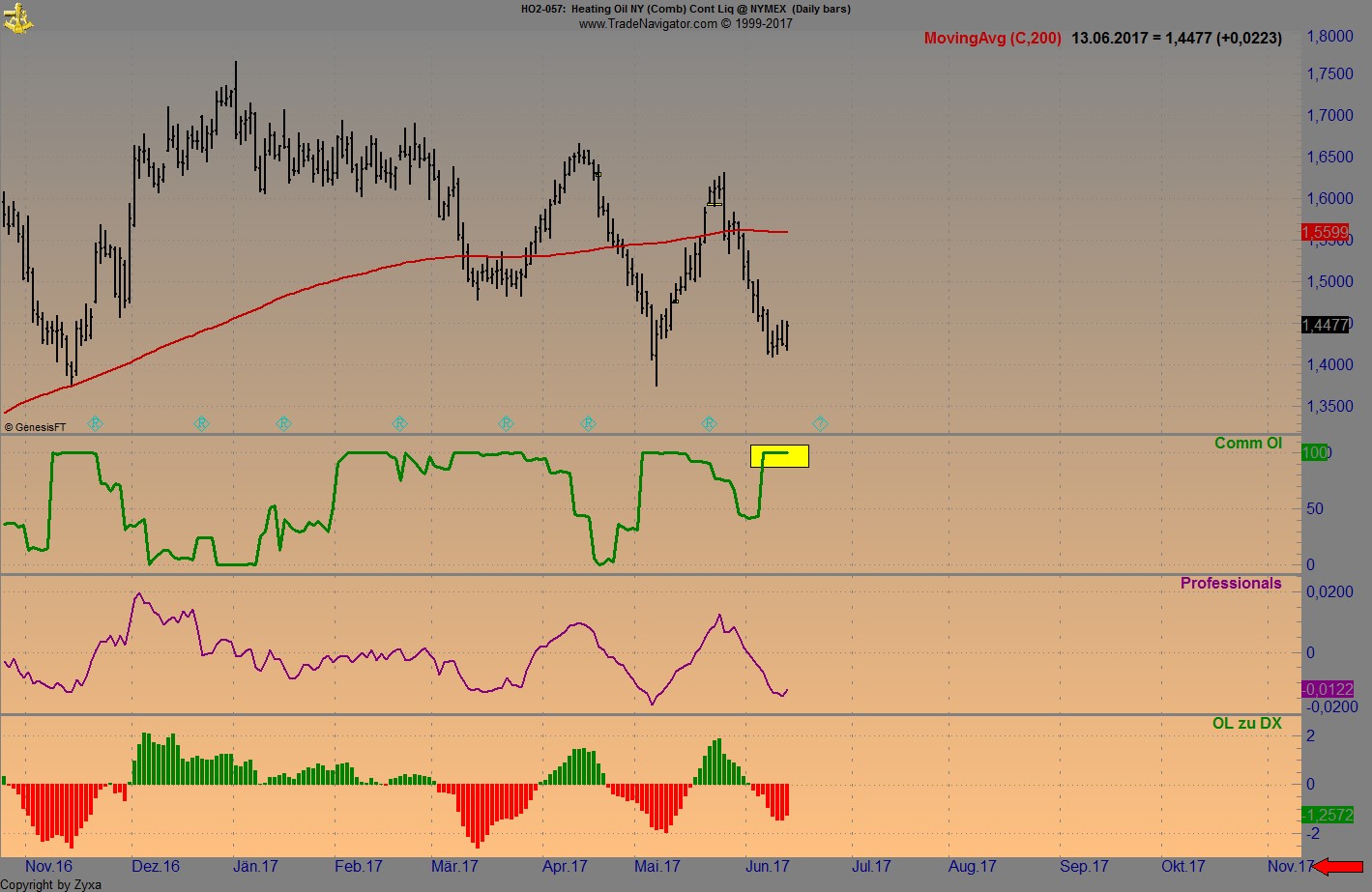The image size is (1372, 892).
Task: Select the Comm OI panel title
Action: pos(1248,443)
